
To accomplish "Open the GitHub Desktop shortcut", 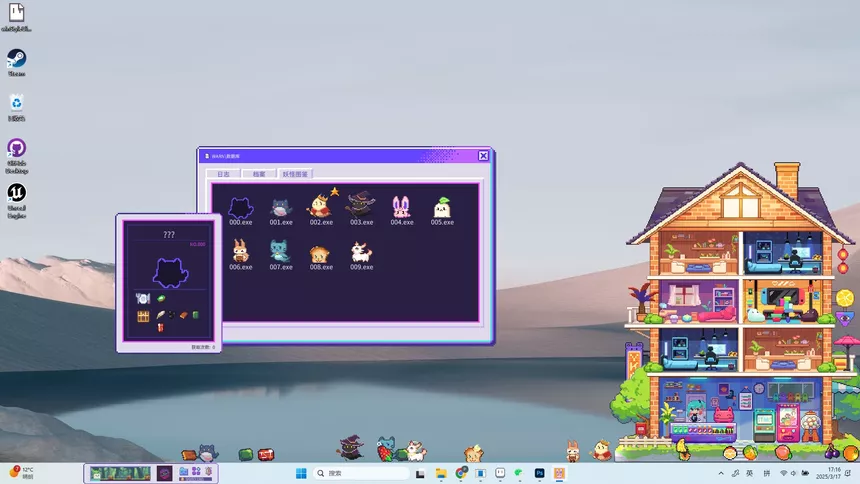I will point(17,148).
